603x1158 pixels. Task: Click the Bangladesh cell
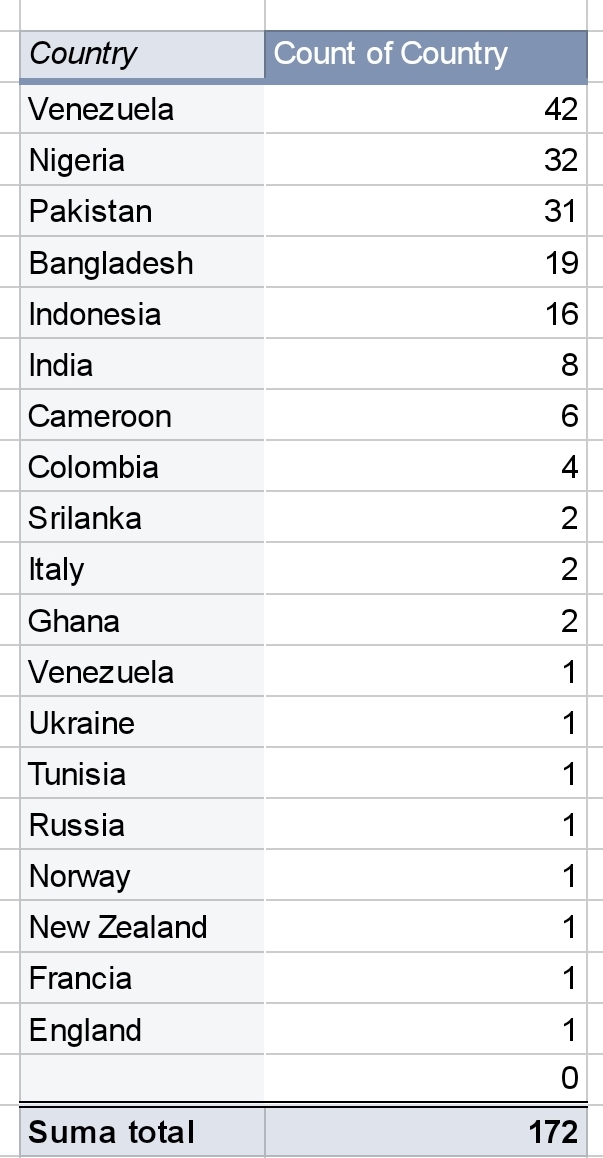[142, 262]
